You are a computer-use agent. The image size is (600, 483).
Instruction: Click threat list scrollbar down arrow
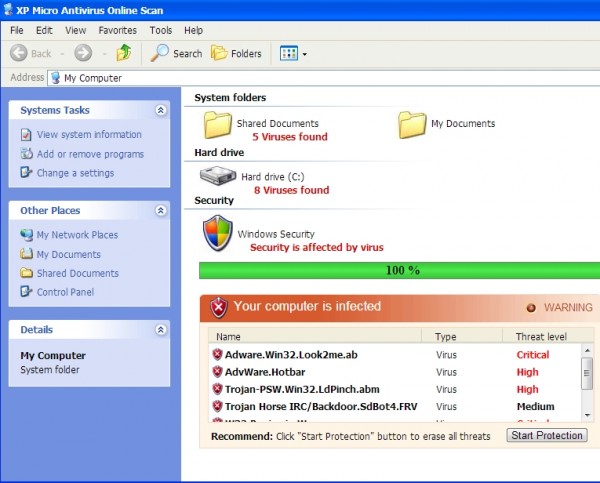pyautogui.click(x=587, y=415)
